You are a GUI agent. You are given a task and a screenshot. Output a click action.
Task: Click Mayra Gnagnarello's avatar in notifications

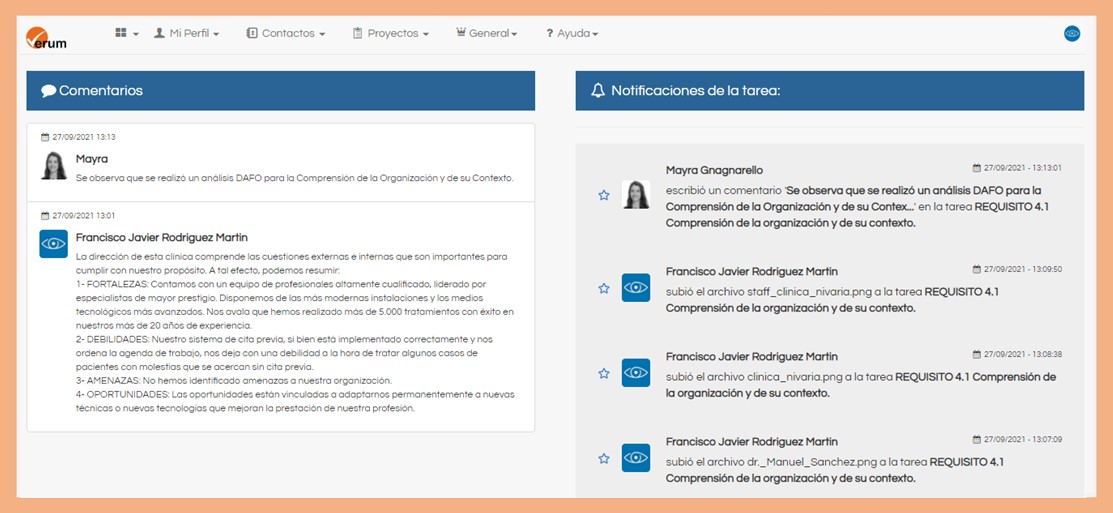pyautogui.click(x=636, y=195)
